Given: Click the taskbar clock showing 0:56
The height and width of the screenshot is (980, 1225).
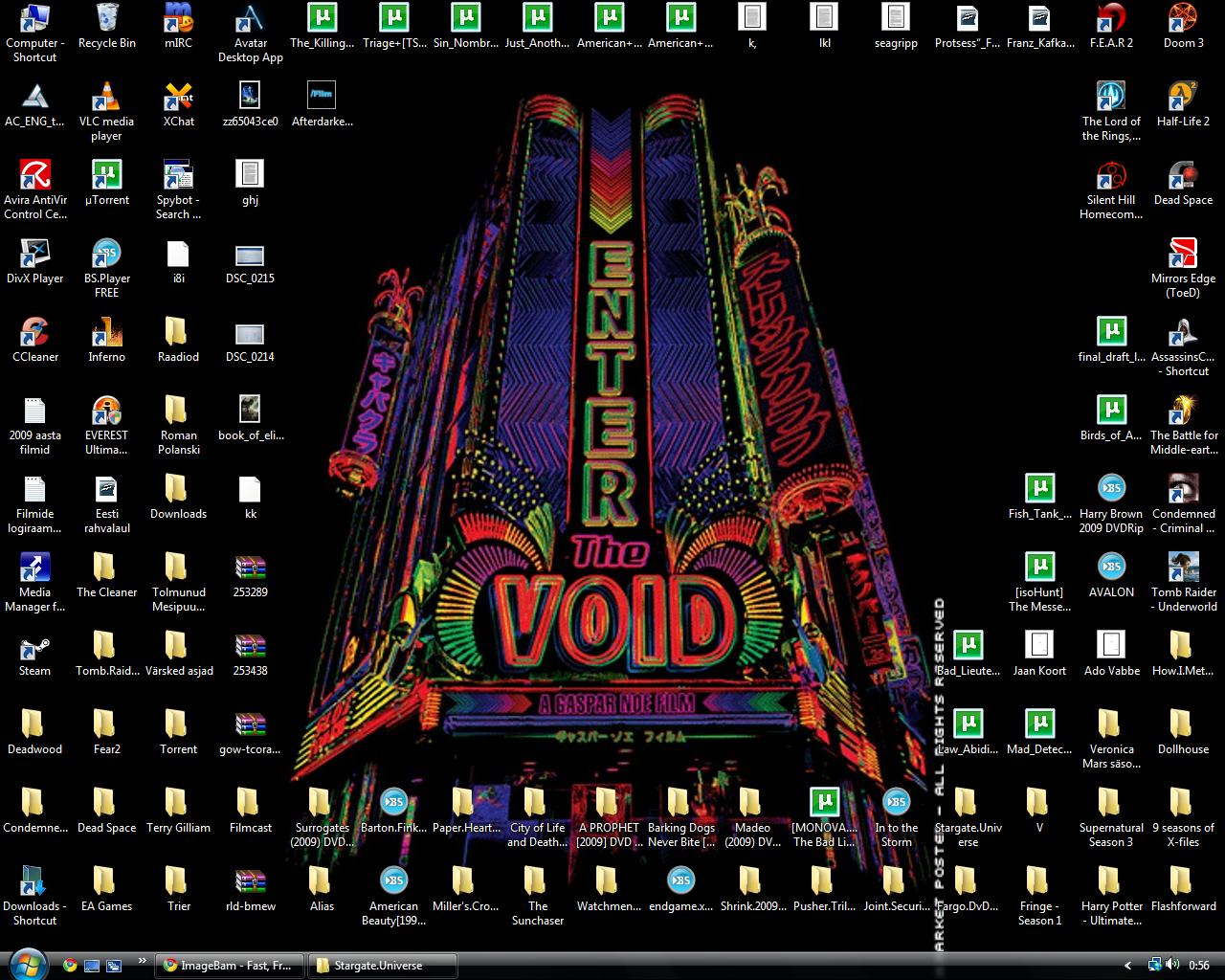Looking at the screenshot, I should pyautogui.click(x=1199, y=966).
